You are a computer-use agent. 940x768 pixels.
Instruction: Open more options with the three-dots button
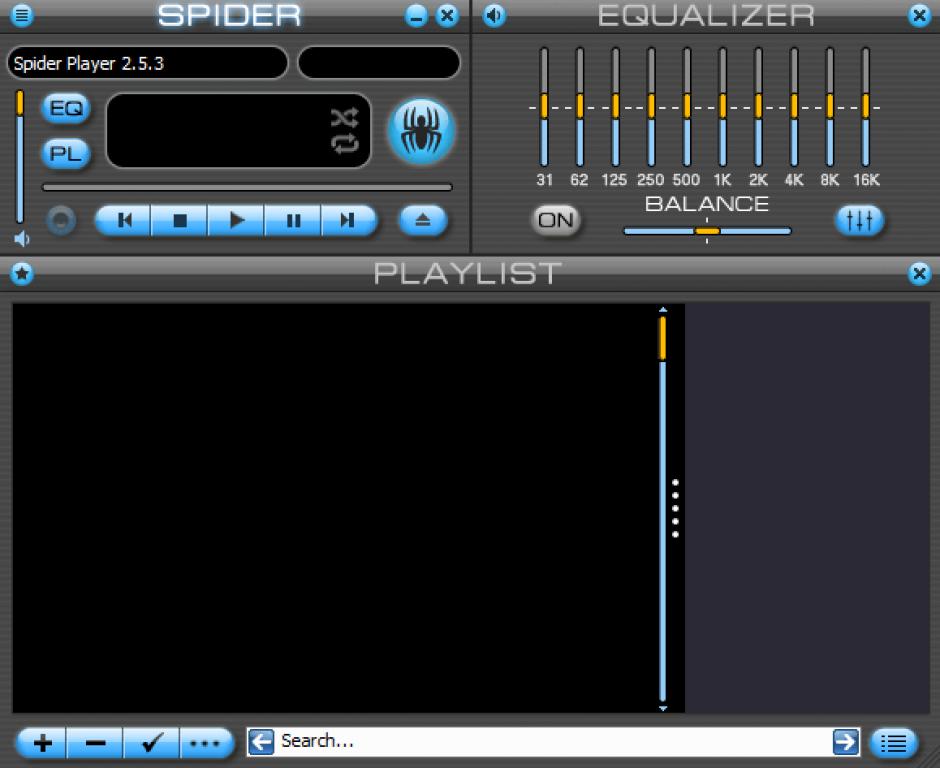206,743
